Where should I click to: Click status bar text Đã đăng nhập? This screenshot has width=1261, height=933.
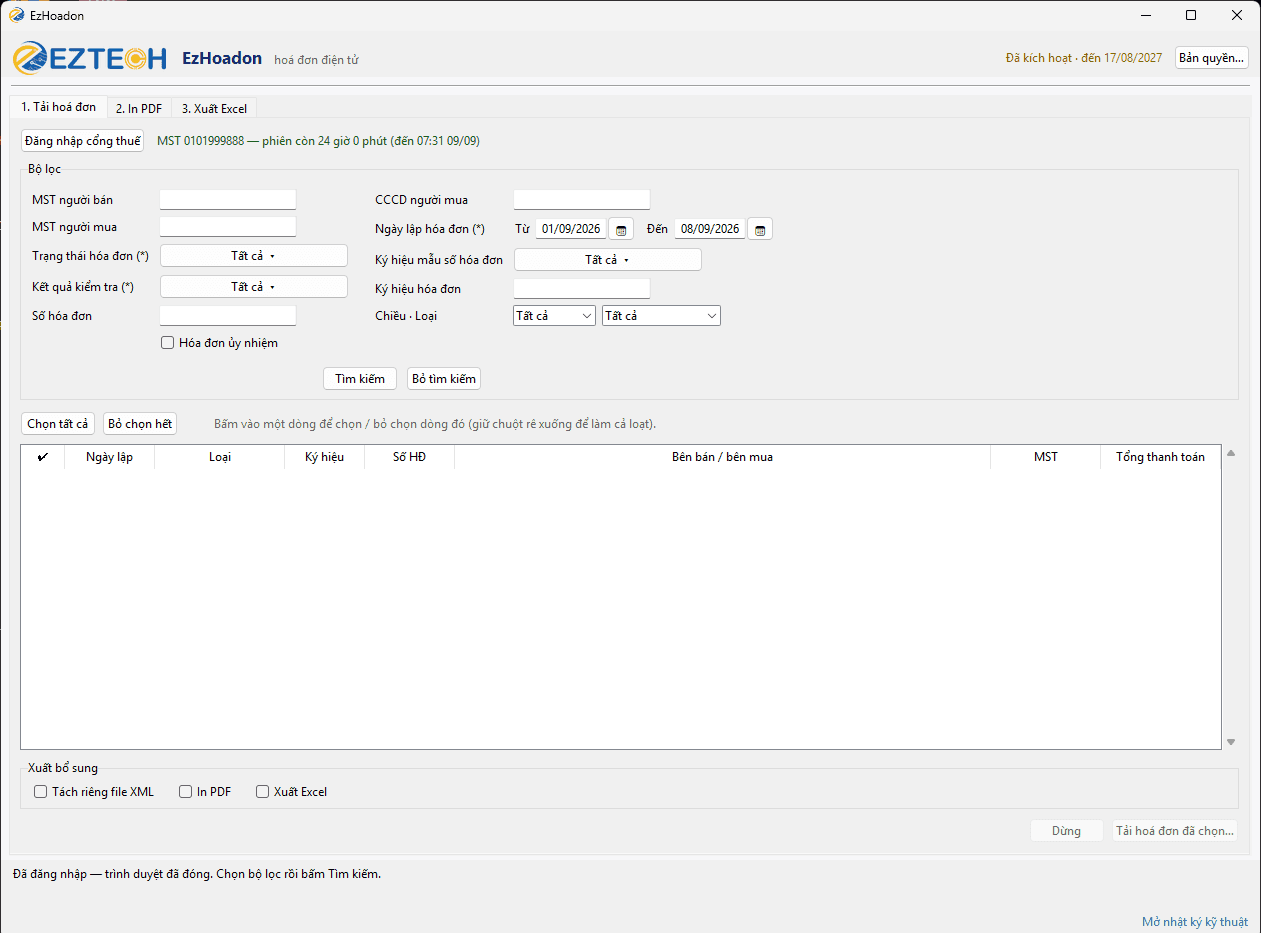point(197,874)
